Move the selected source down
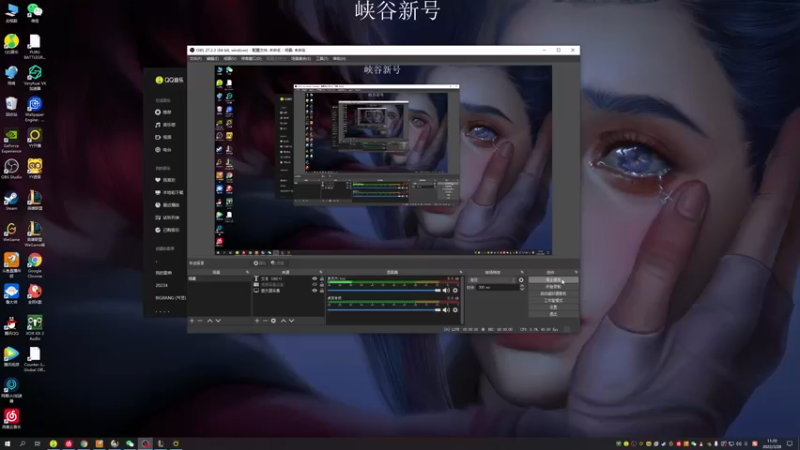The height and width of the screenshot is (450, 800). tap(291, 321)
